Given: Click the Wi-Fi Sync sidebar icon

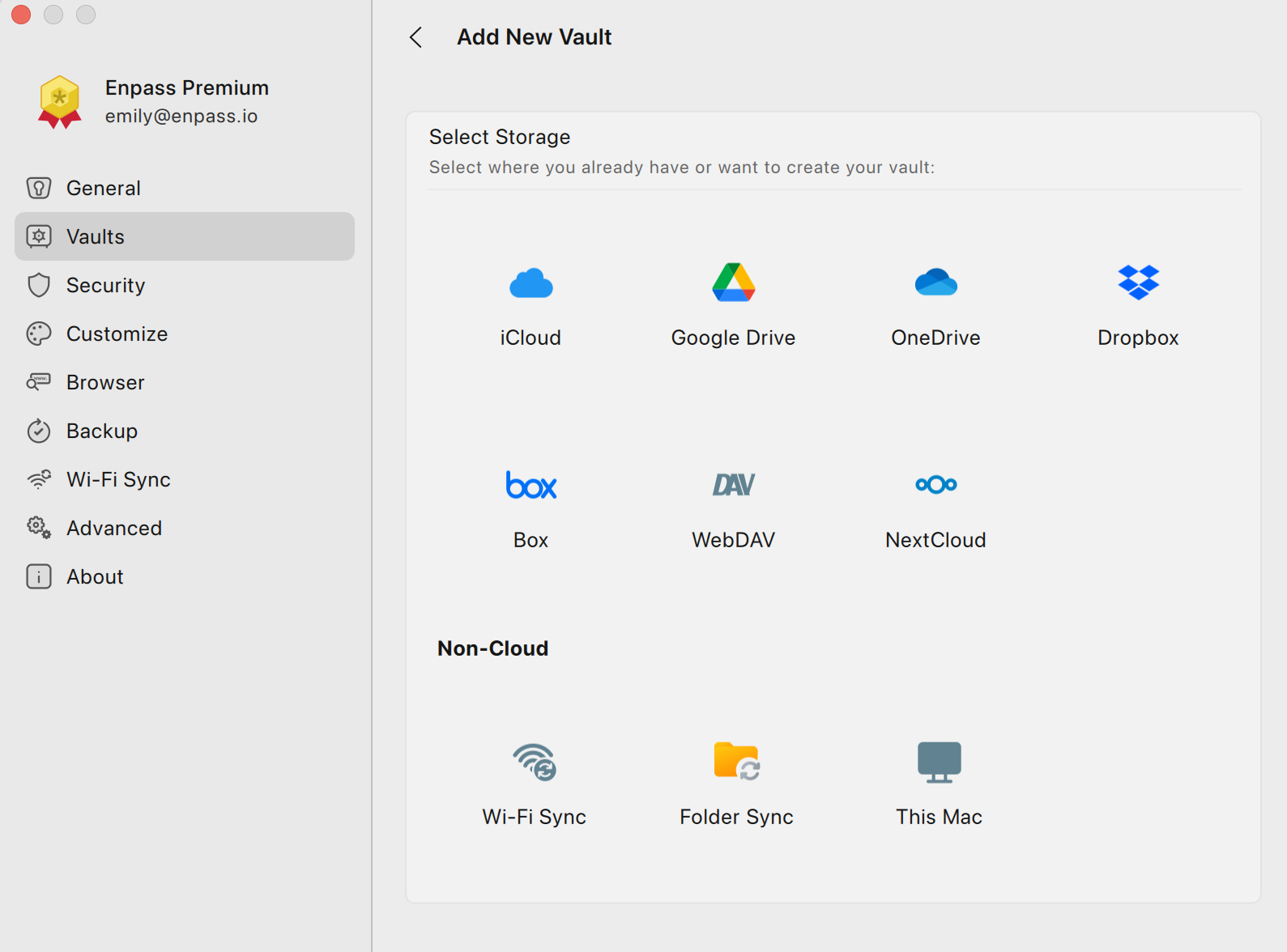Looking at the screenshot, I should point(39,479).
